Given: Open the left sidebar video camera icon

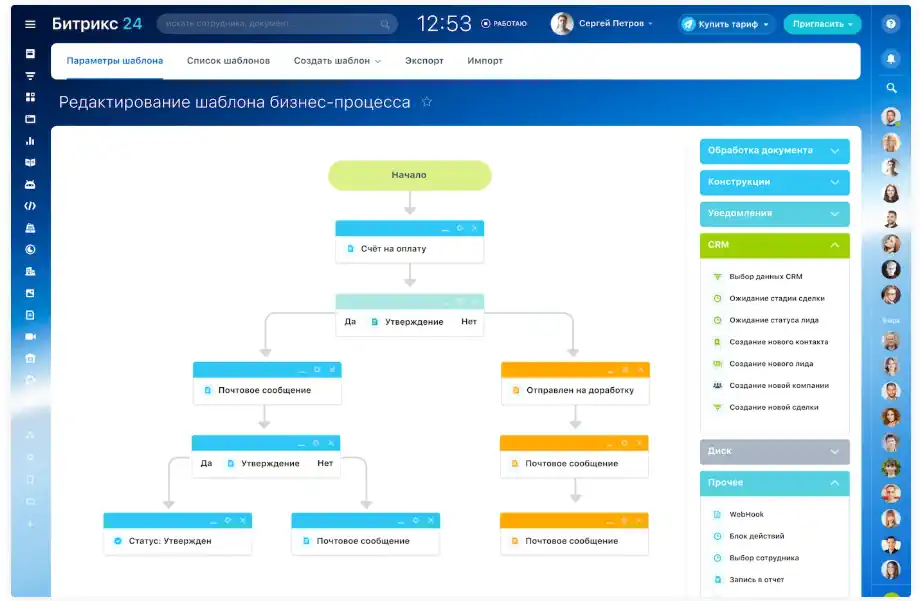Looking at the screenshot, I should tap(30, 336).
